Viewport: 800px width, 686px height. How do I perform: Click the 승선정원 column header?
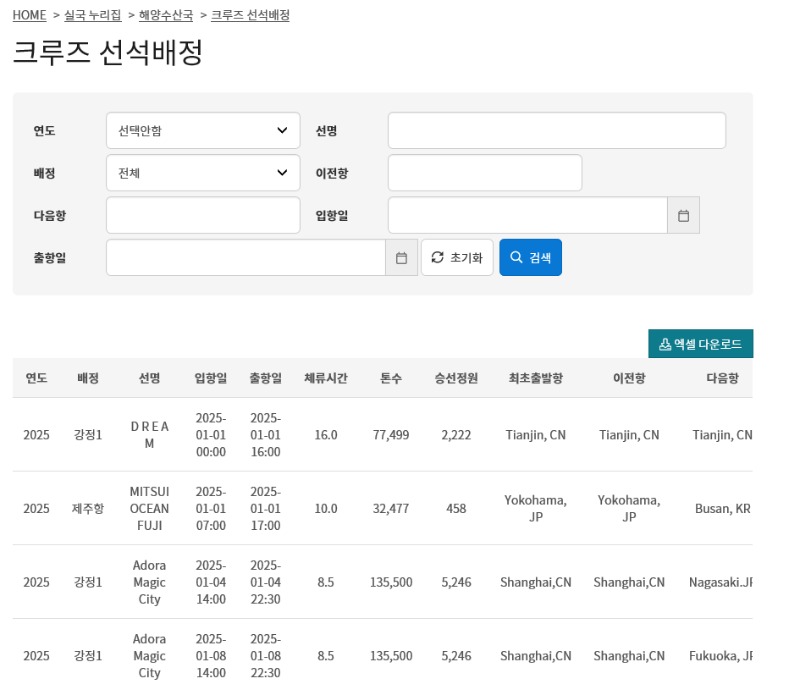456,378
